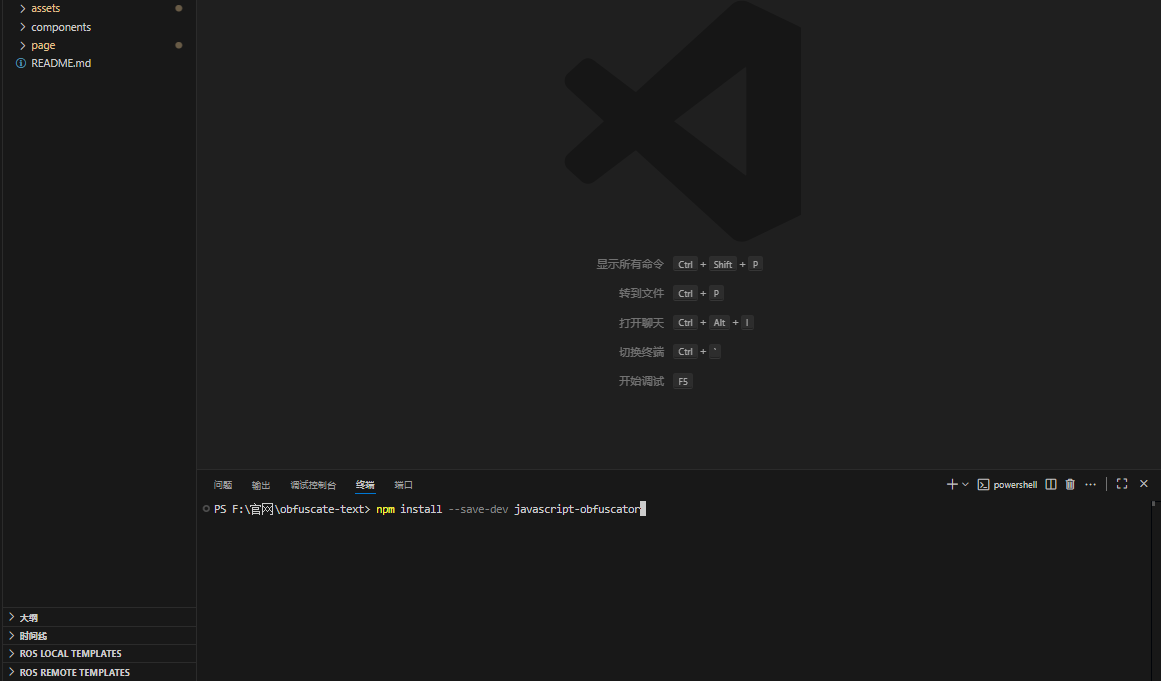Expand the 时间线 section
Viewport: 1161px width, 681px height.
(99, 636)
